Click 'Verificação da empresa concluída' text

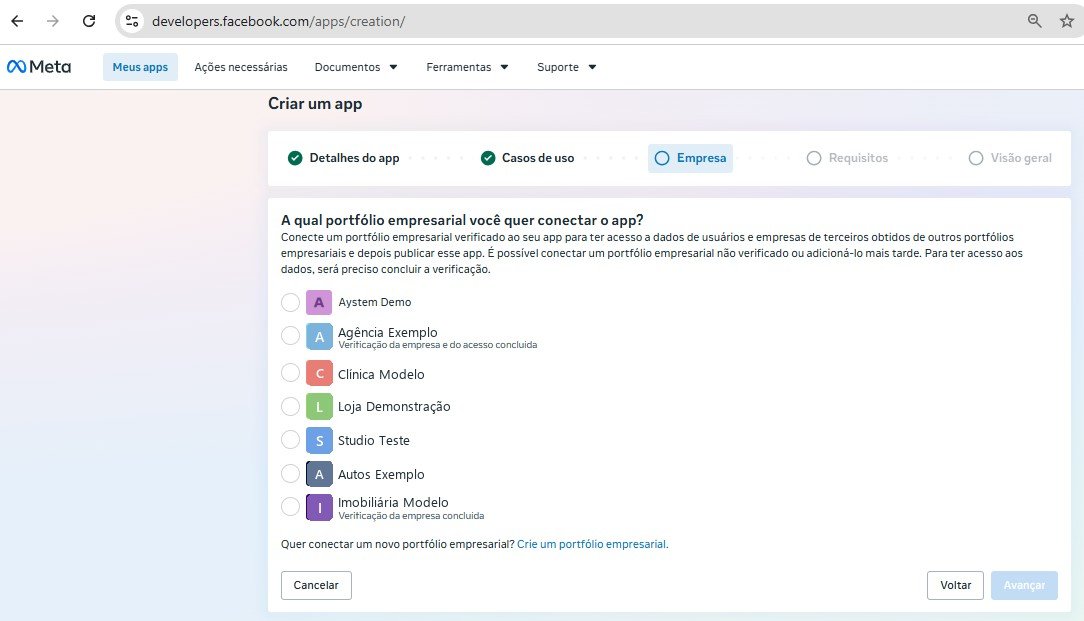click(411, 515)
